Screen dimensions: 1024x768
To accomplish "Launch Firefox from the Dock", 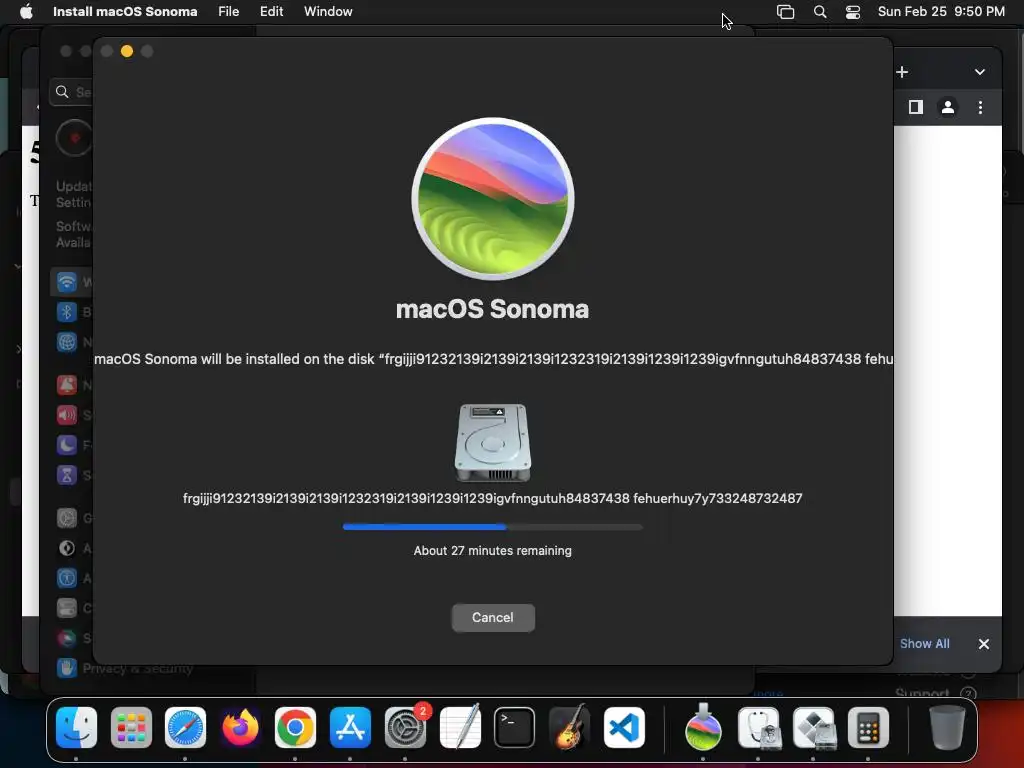I will coord(240,728).
